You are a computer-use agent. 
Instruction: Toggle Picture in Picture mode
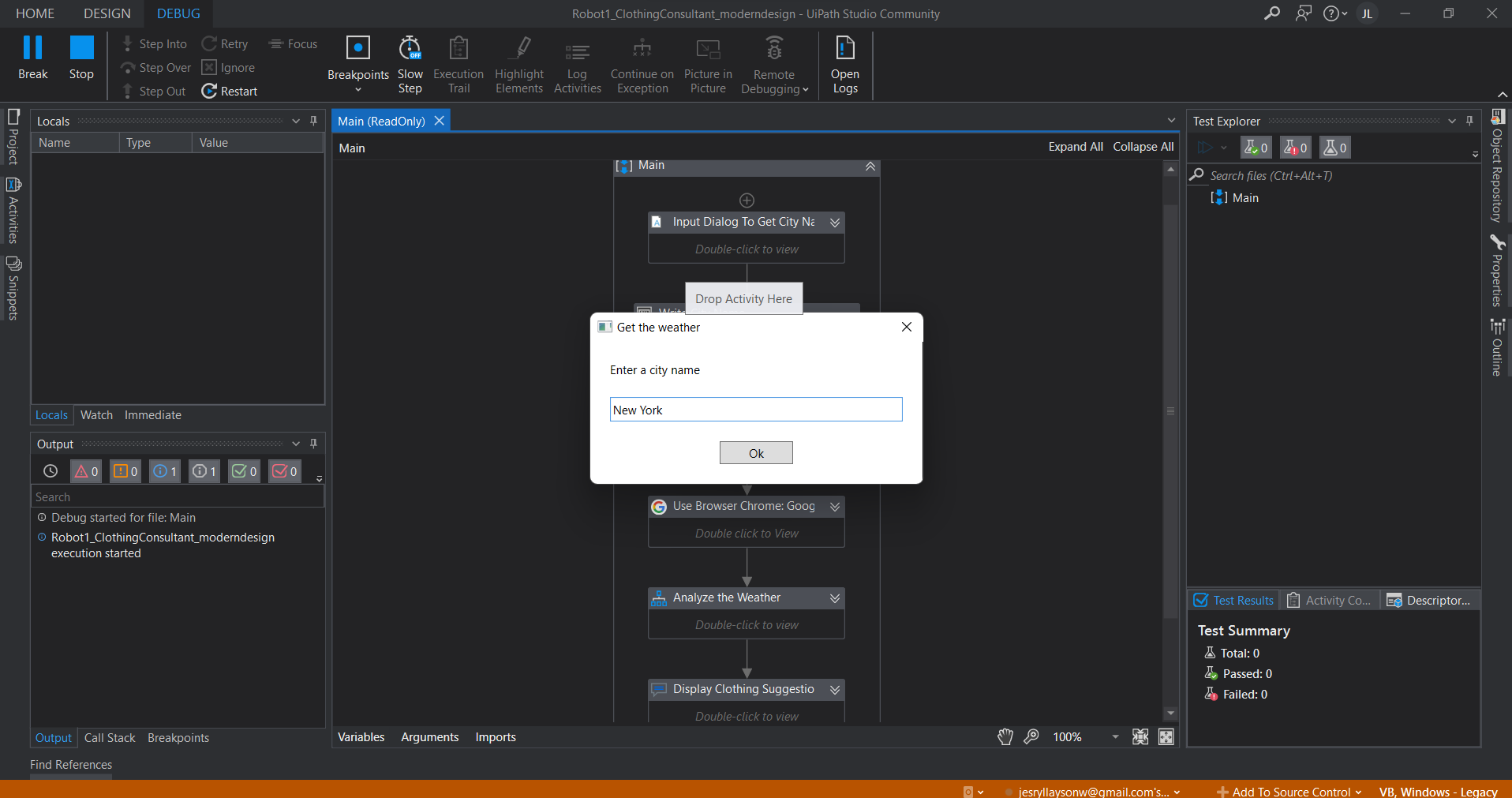pos(708,65)
